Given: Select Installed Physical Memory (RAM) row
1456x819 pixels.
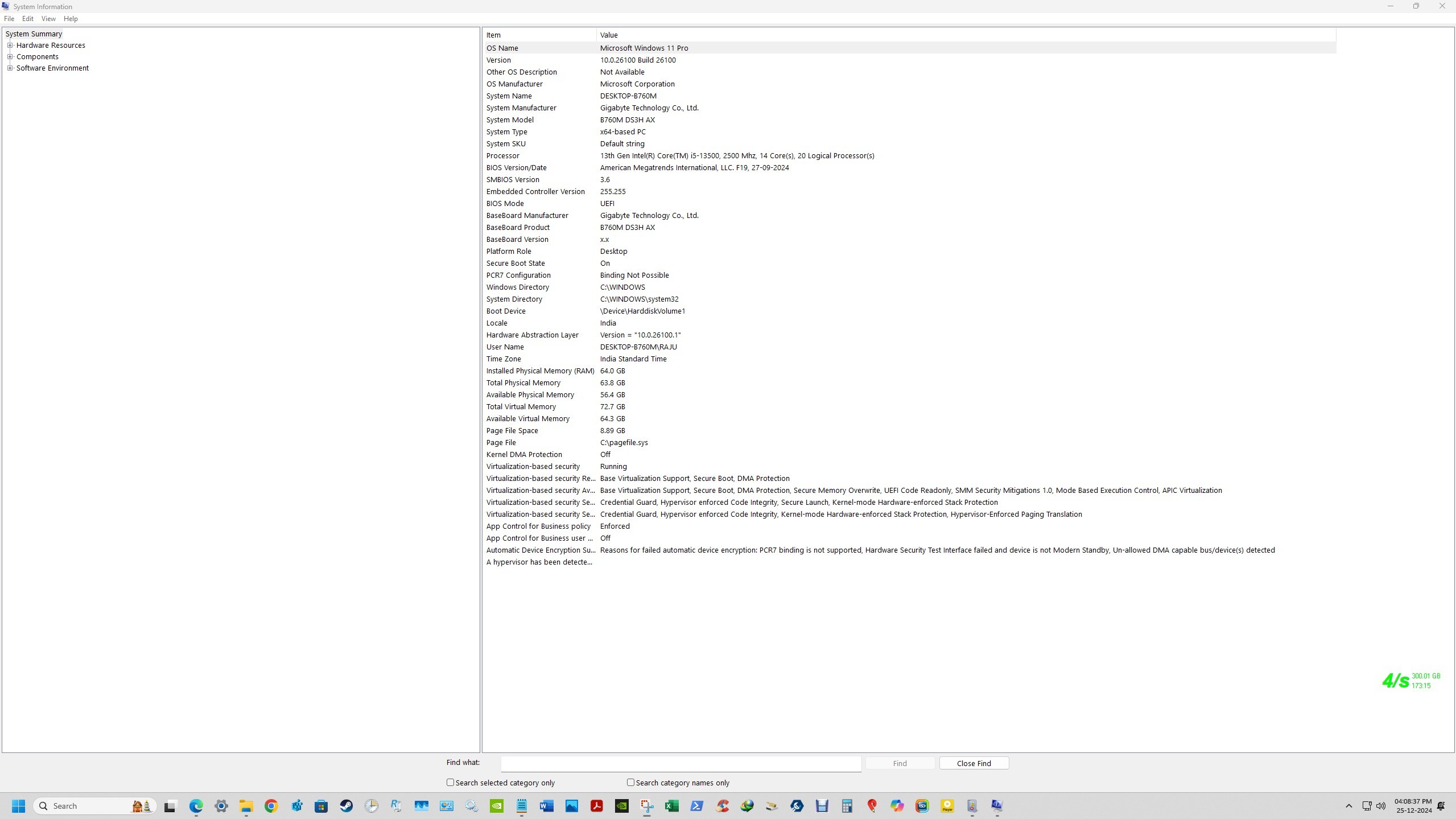Looking at the screenshot, I should pos(909,371).
